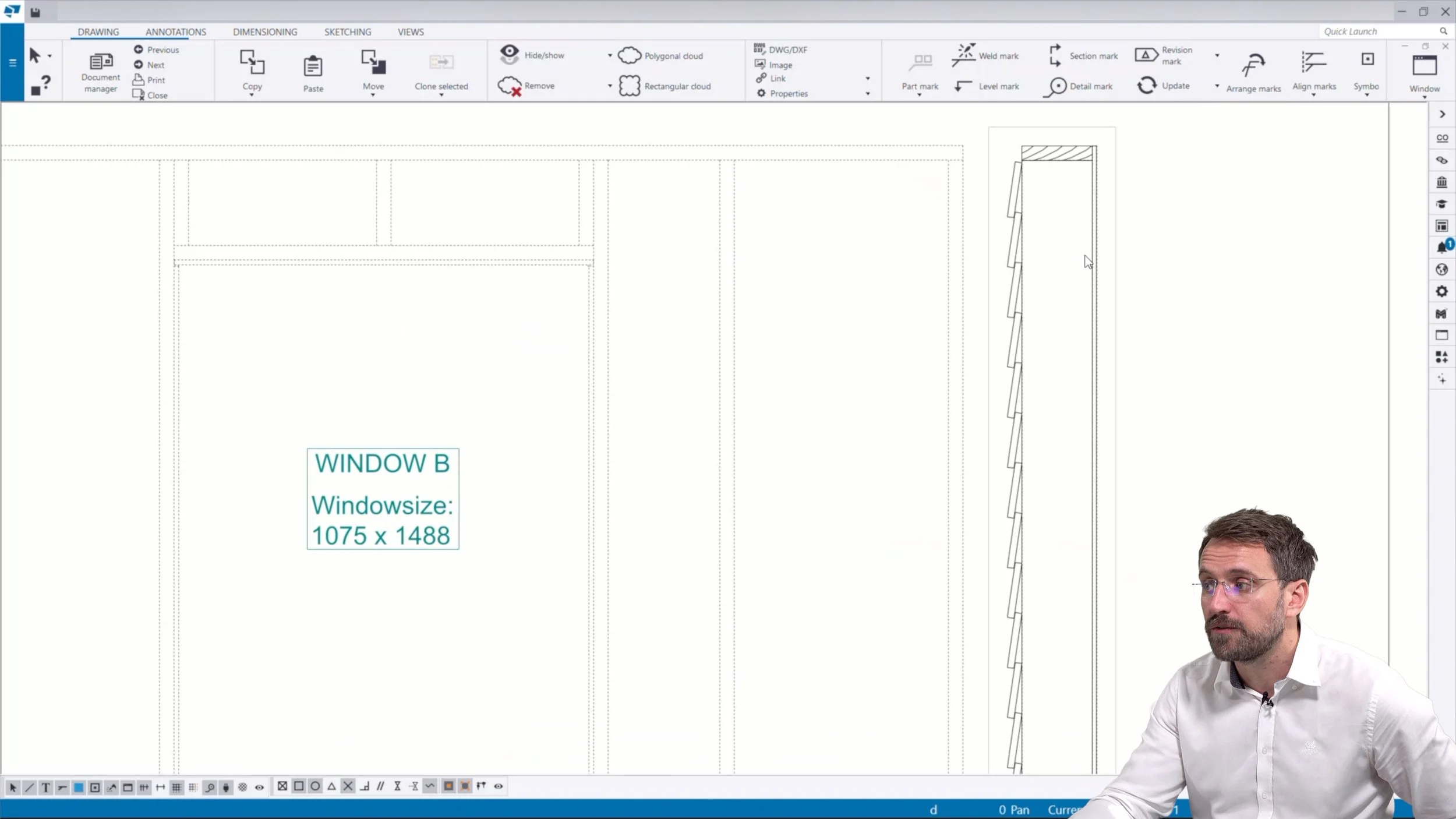This screenshot has height=819, width=1456.
Task: Insert a Weld mark
Action: pos(985,55)
